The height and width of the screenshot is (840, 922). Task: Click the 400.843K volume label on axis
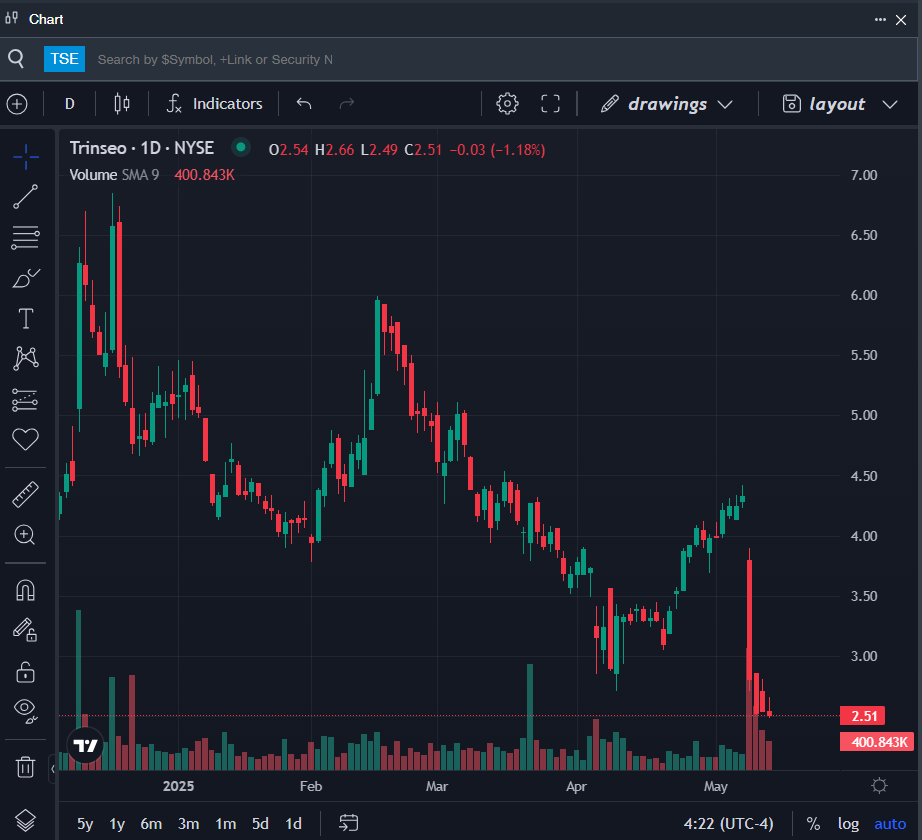click(x=877, y=742)
